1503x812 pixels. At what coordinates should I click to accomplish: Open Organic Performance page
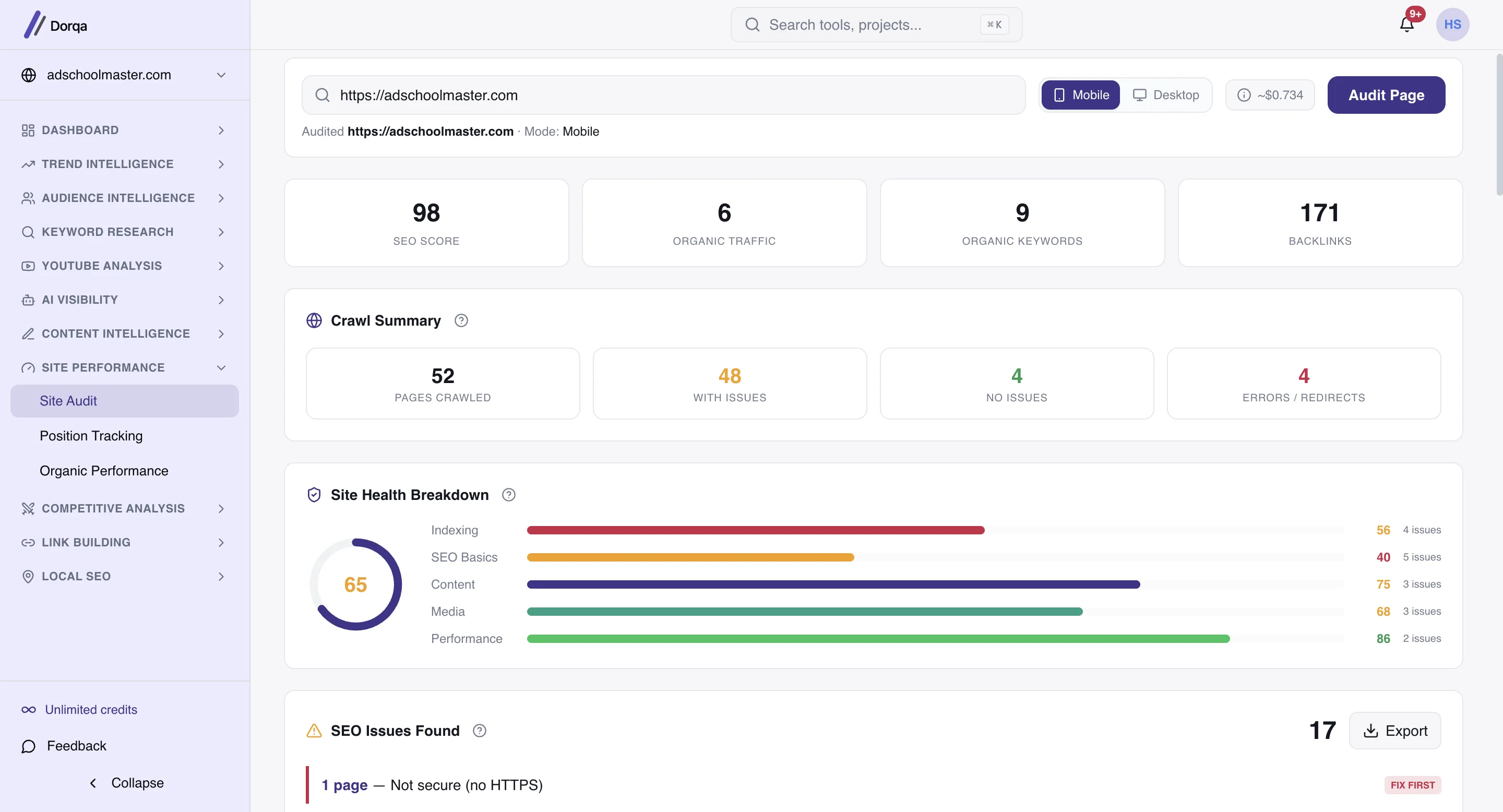tap(125, 471)
